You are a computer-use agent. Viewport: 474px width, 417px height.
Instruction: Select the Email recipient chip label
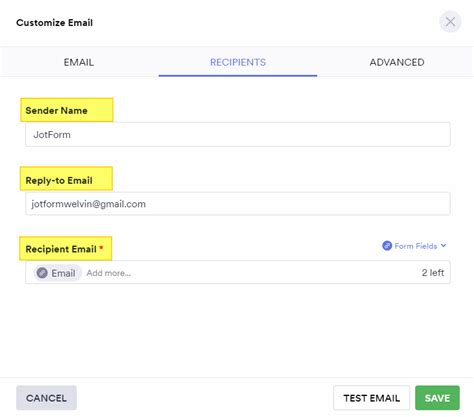click(63, 273)
